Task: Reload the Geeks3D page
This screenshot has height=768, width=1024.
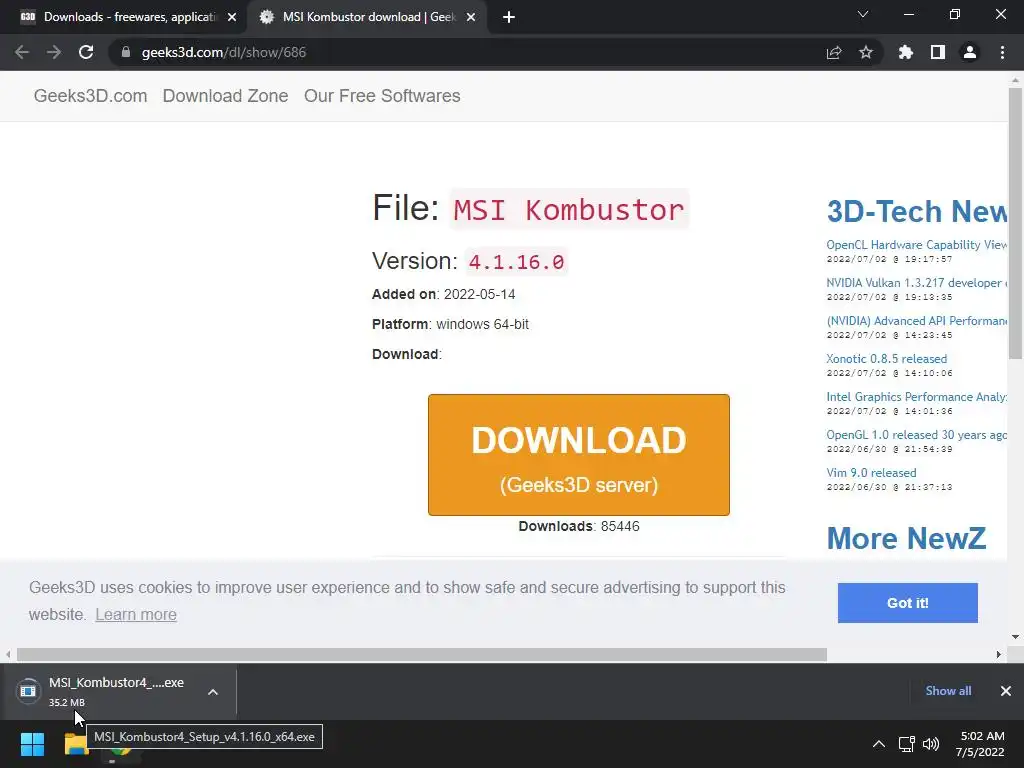Action: (86, 52)
